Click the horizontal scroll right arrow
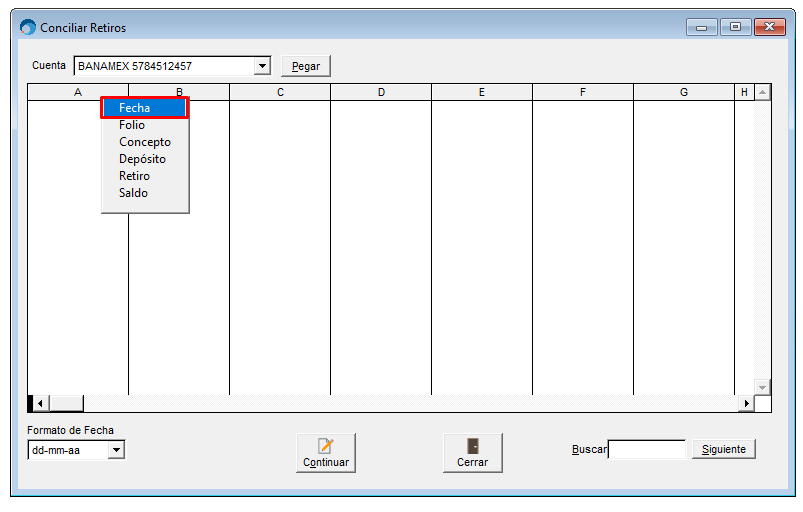 pyautogui.click(x=746, y=403)
